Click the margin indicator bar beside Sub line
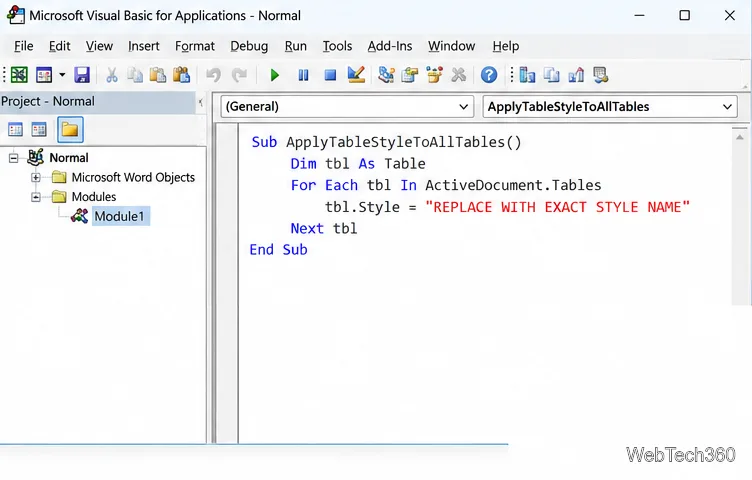The height and width of the screenshot is (480, 752). (x=227, y=142)
